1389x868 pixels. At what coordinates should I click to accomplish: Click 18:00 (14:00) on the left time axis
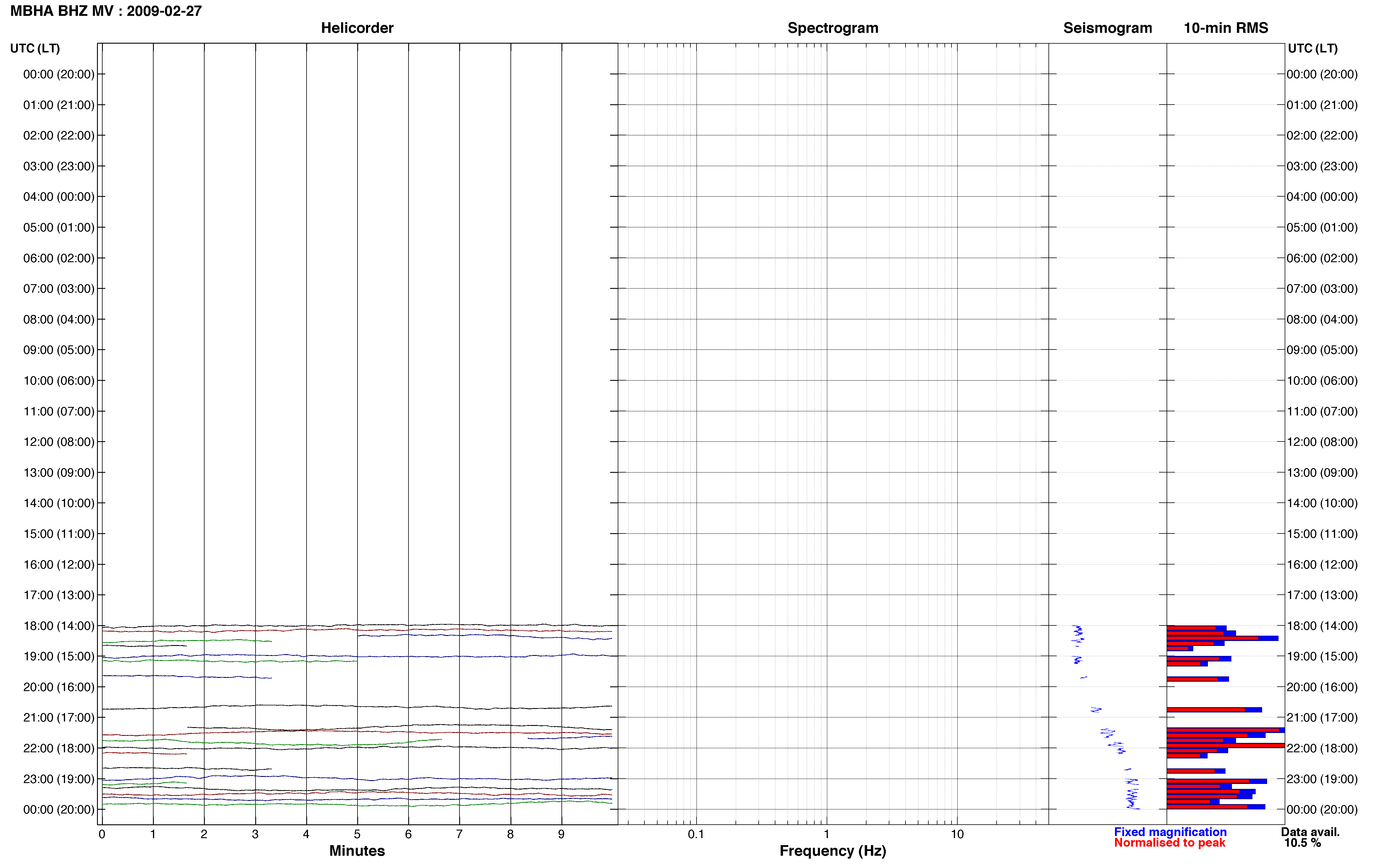pyautogui.click(x=59, y=626)
